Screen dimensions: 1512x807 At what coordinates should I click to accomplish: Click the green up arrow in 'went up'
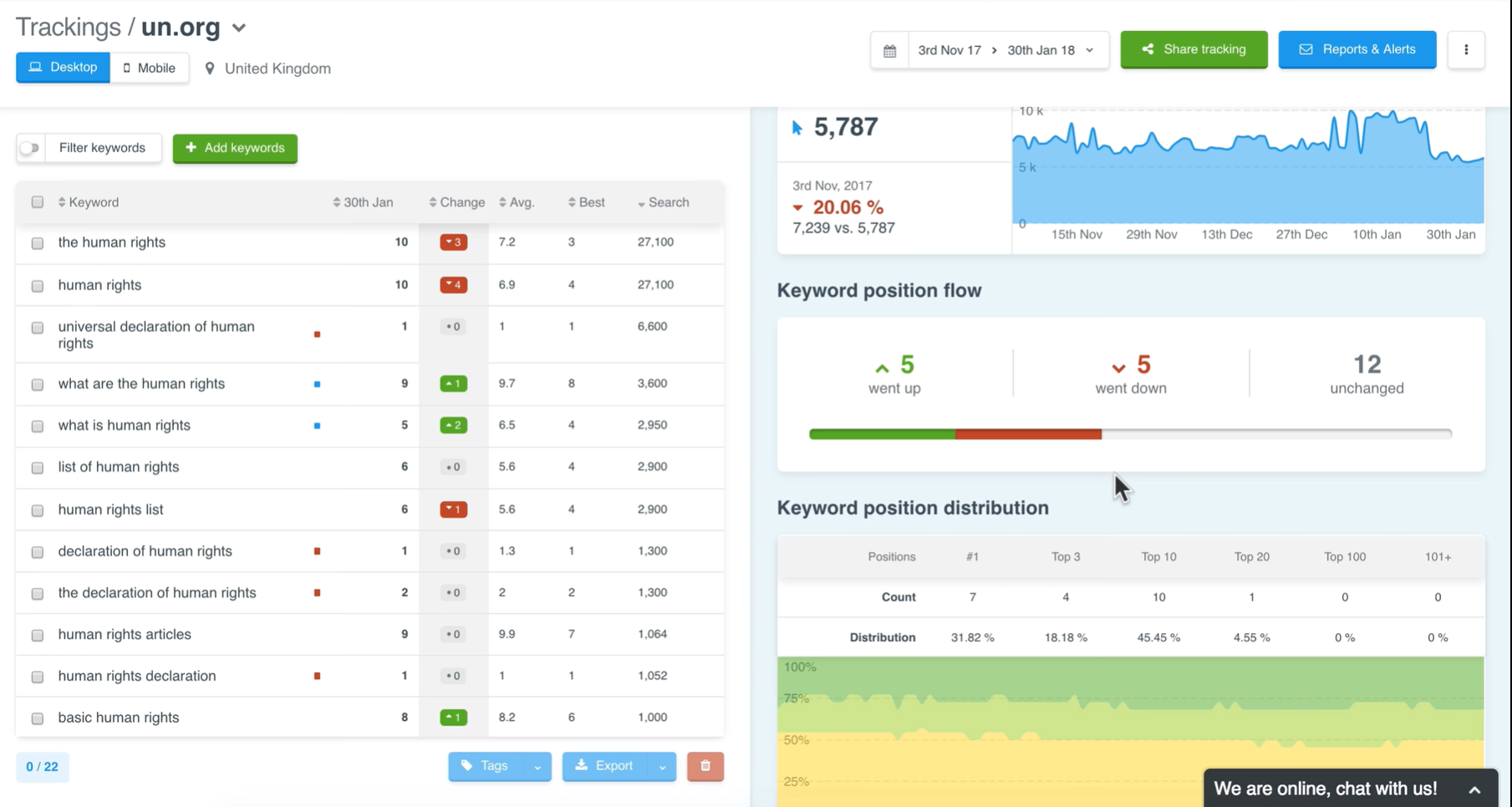882,368
